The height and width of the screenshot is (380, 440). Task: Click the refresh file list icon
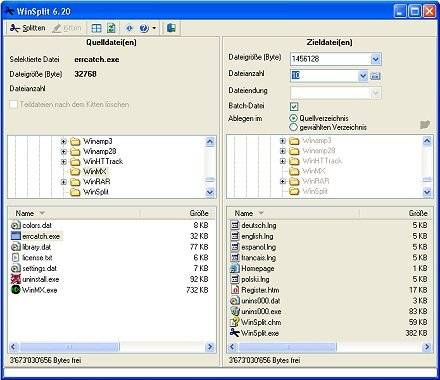pos(111,28)
